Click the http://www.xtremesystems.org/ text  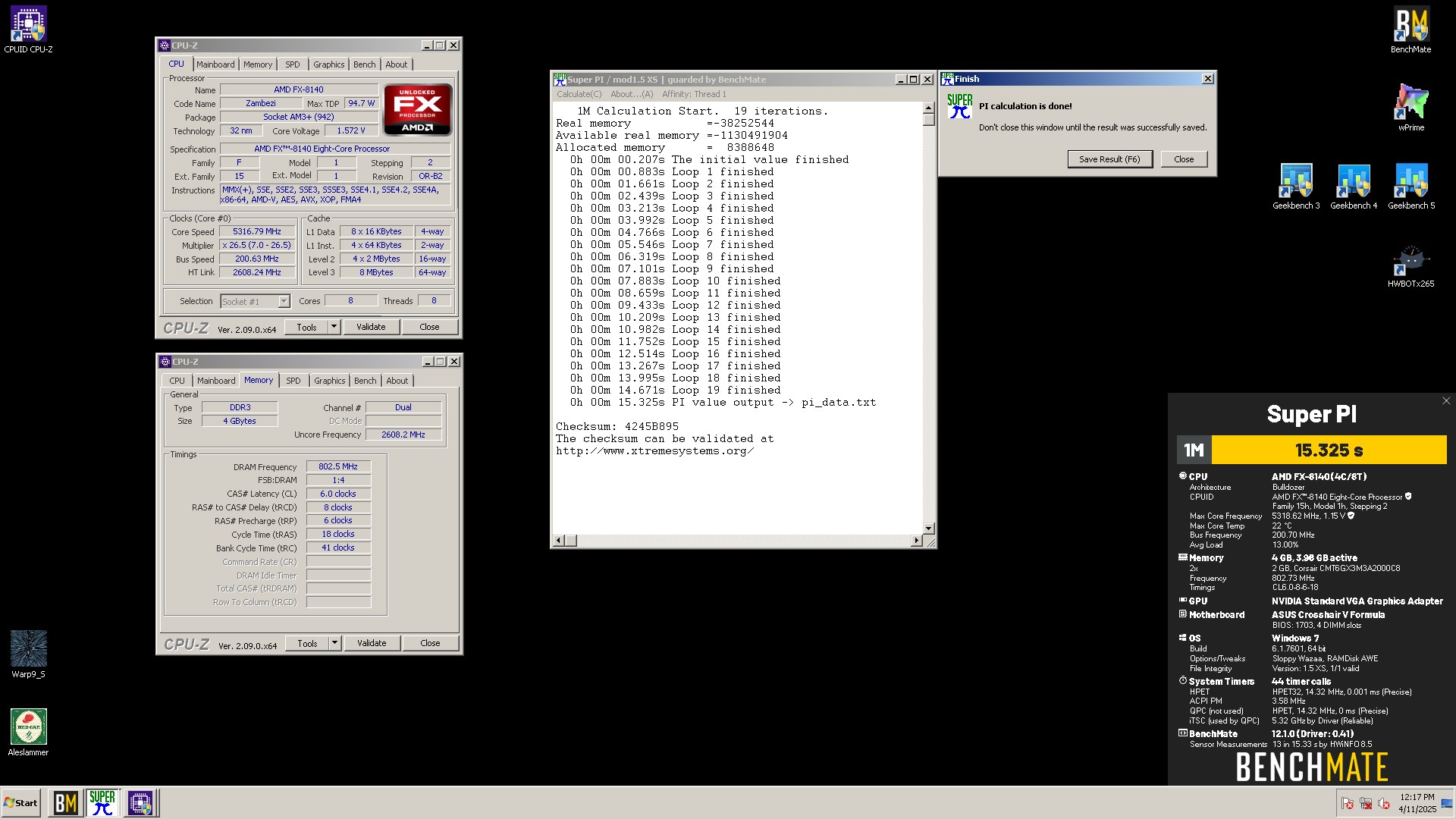[654, 450]
